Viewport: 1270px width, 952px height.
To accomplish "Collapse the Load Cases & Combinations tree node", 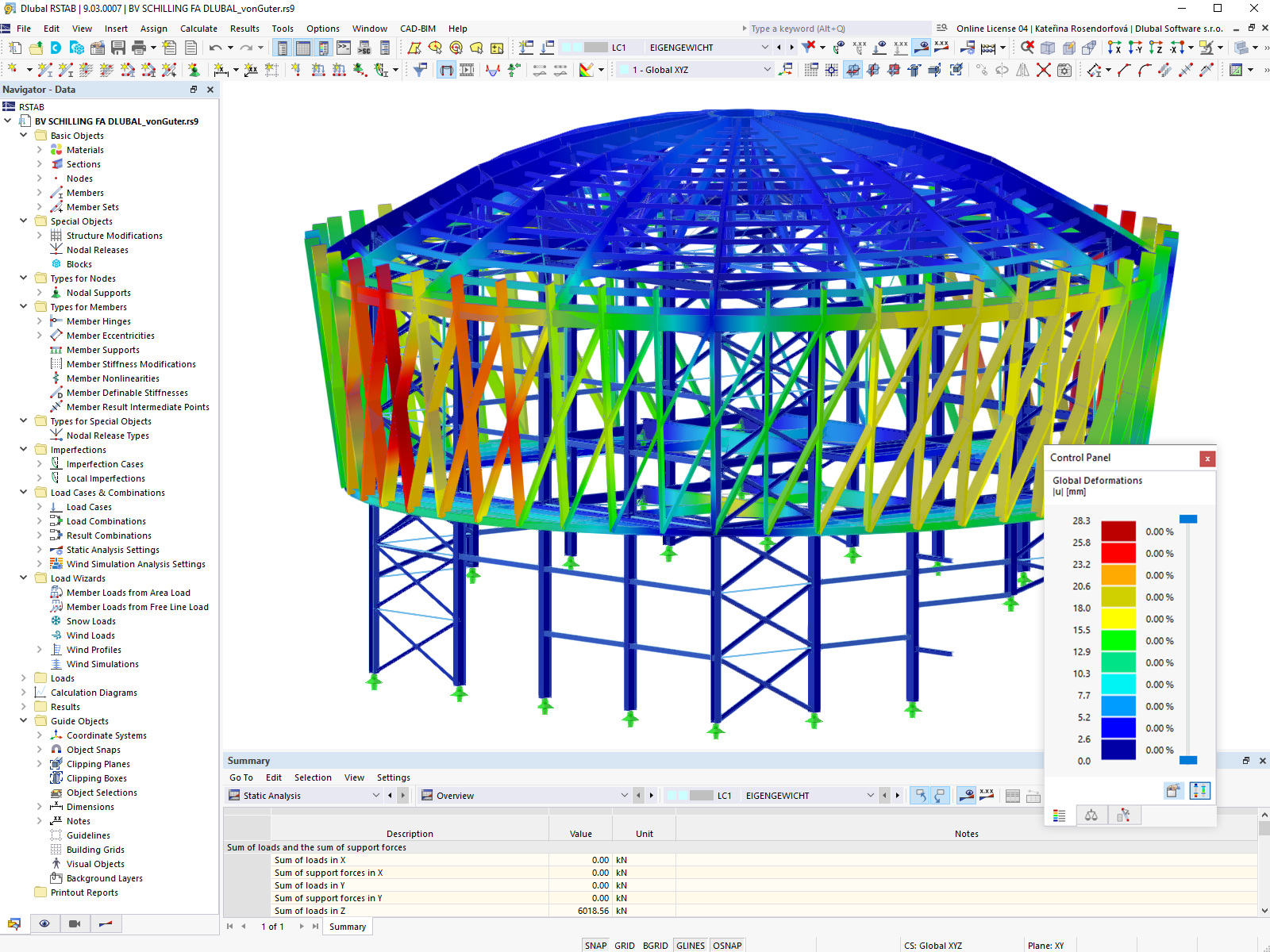I will pos(23,493).
